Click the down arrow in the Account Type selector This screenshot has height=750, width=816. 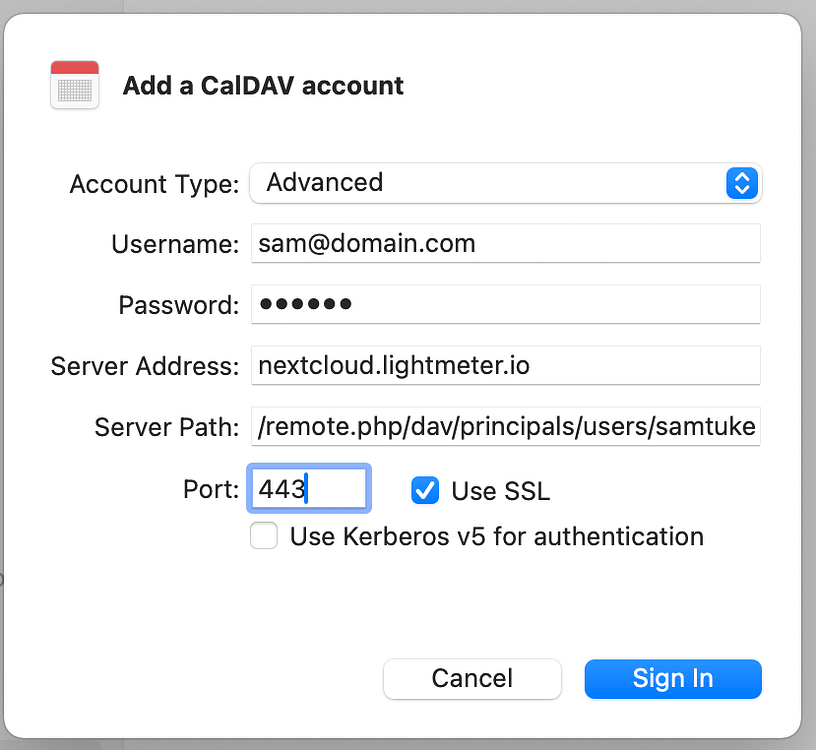(x=741, y=189)
